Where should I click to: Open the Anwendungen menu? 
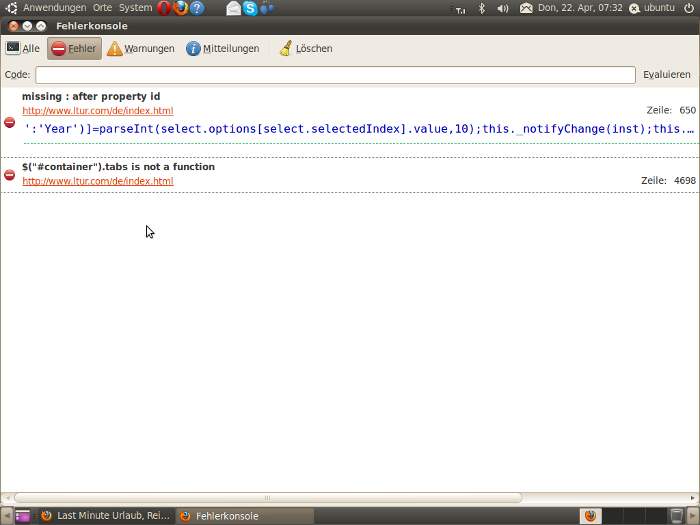click(54, 8)
